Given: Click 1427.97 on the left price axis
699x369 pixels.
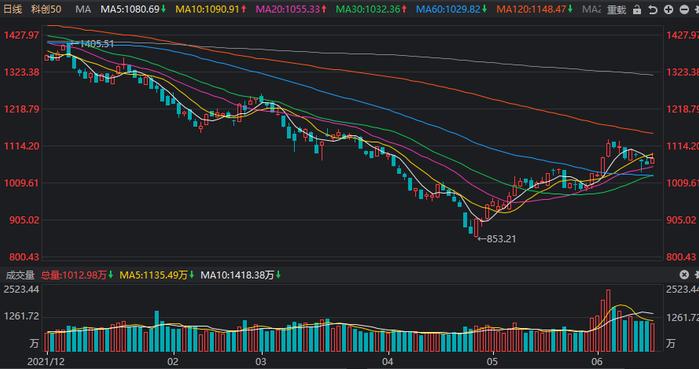Looking at the screenshot, I should point(21,35).
